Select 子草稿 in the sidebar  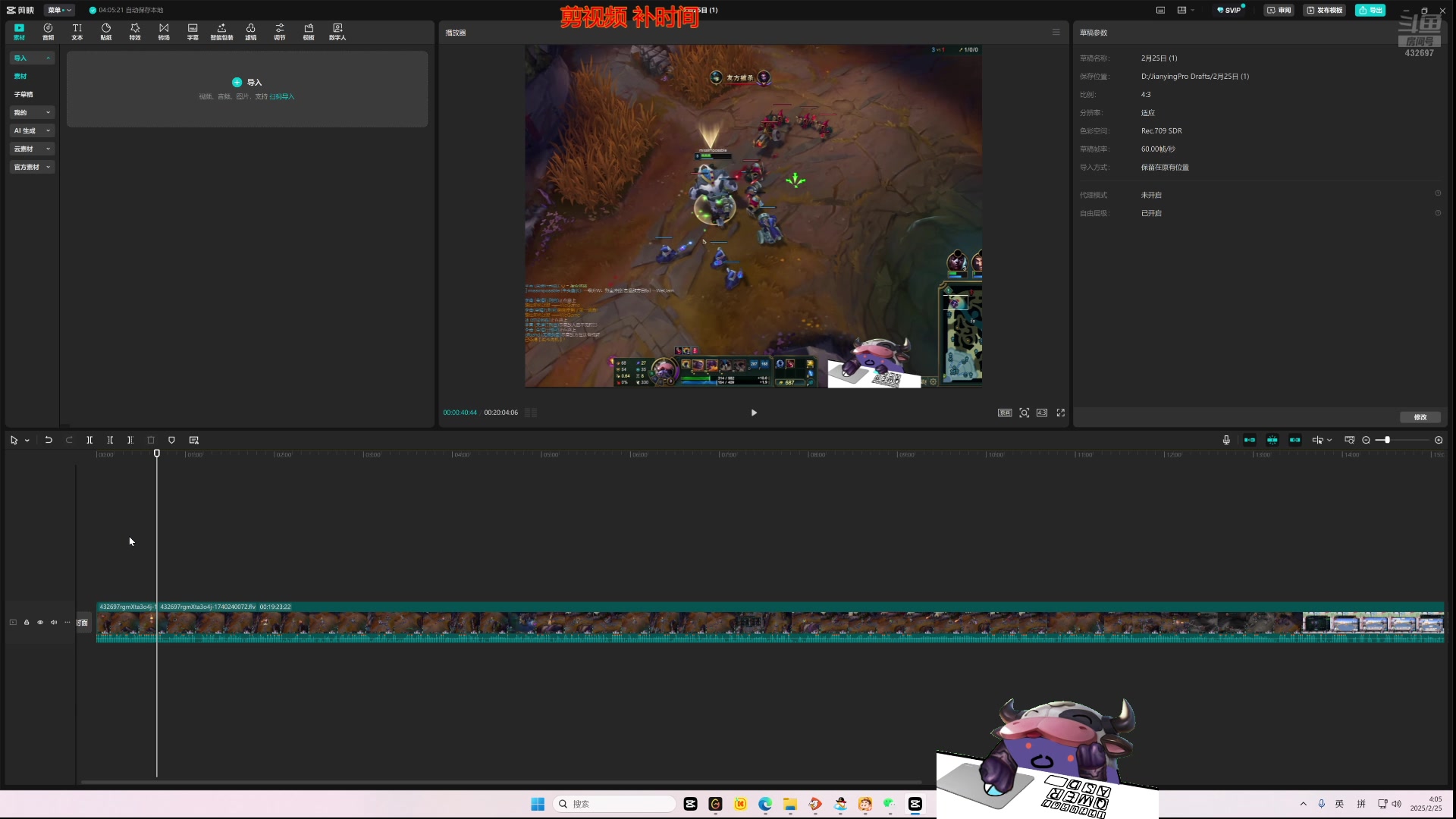[24, 94]
